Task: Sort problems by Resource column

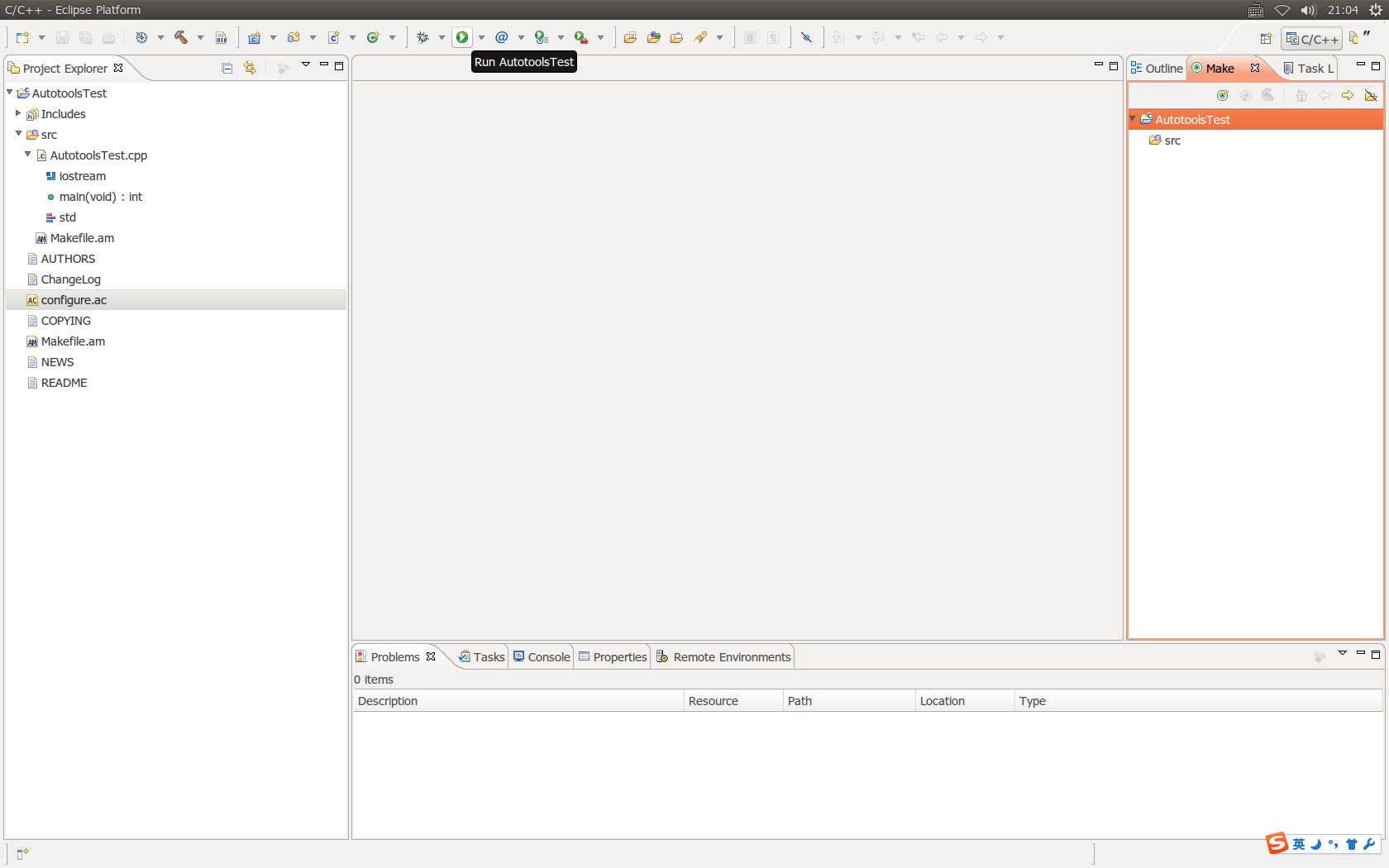Action: 733,701
